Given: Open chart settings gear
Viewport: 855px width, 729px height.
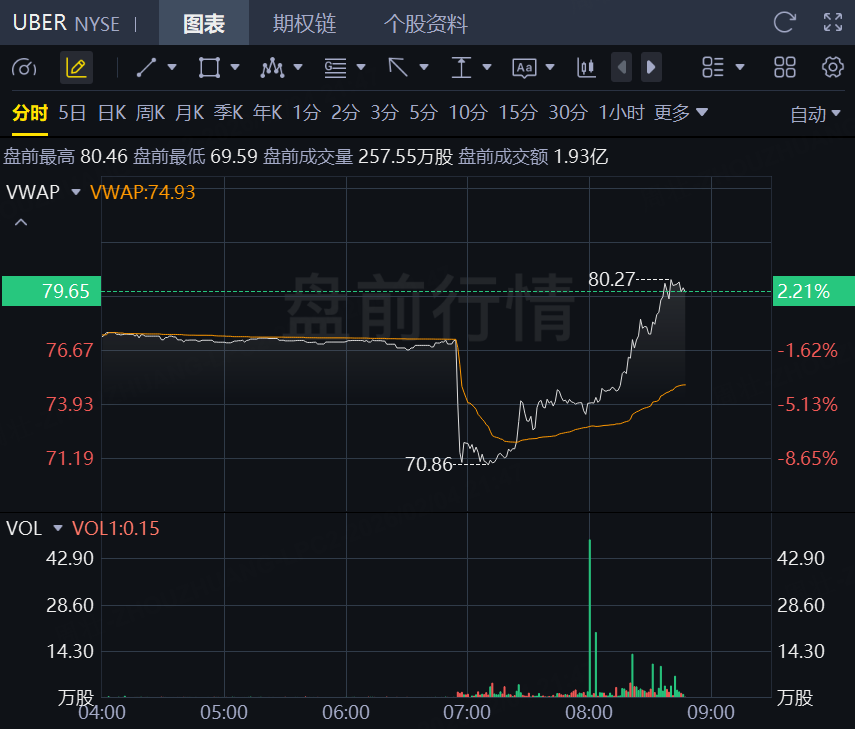Looking at the screenshot, I should [833, 68].
